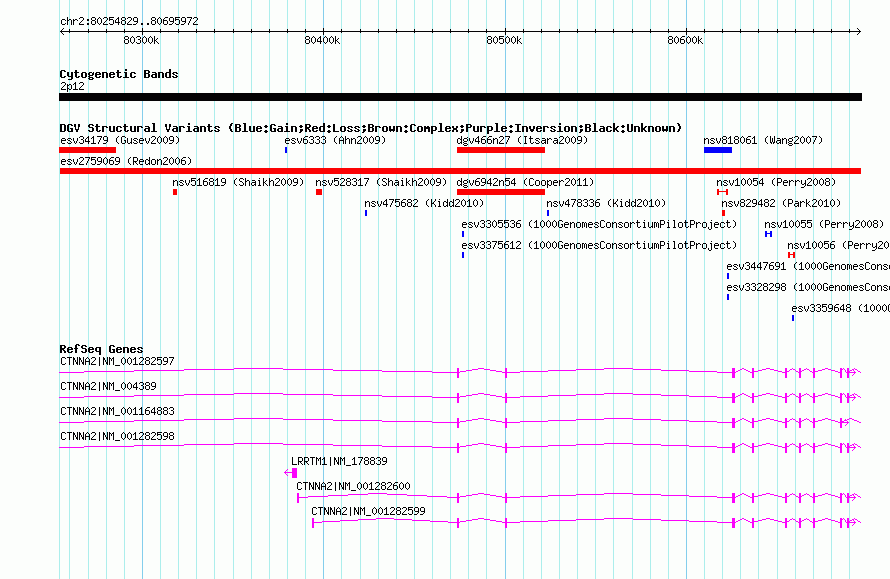The height and width of the screenshot is (579, 890).
Task: Click esv34179 (Gusev2009) label
Action: point(120,140)
